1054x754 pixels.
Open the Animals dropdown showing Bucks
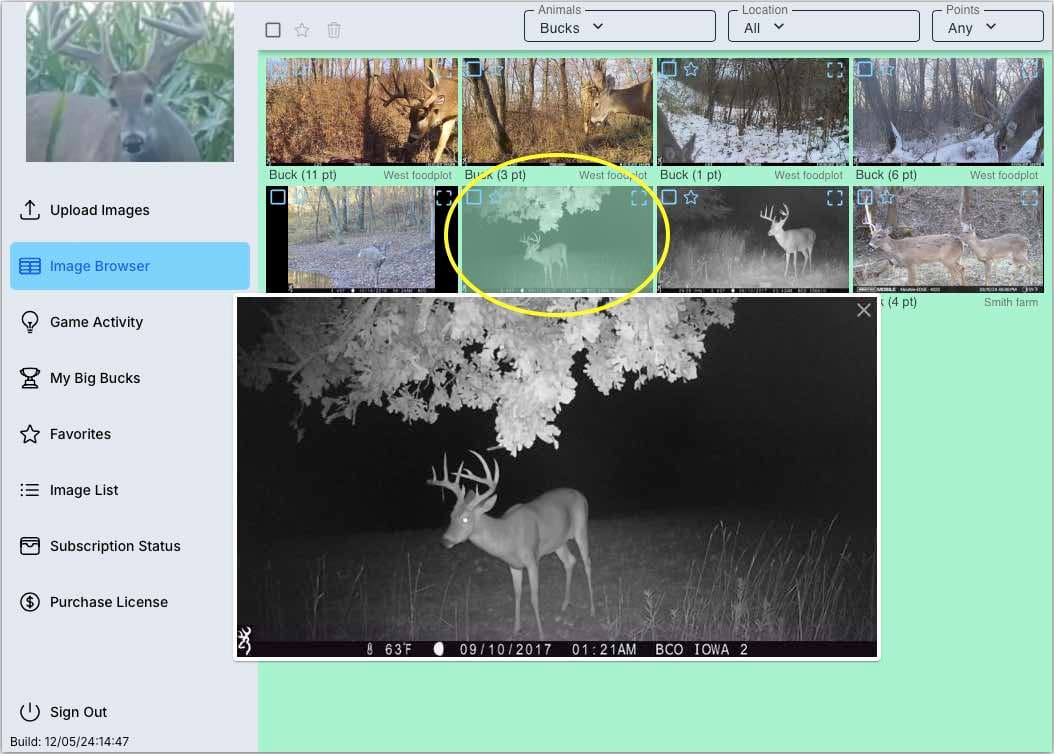click(x=619, y=27)
